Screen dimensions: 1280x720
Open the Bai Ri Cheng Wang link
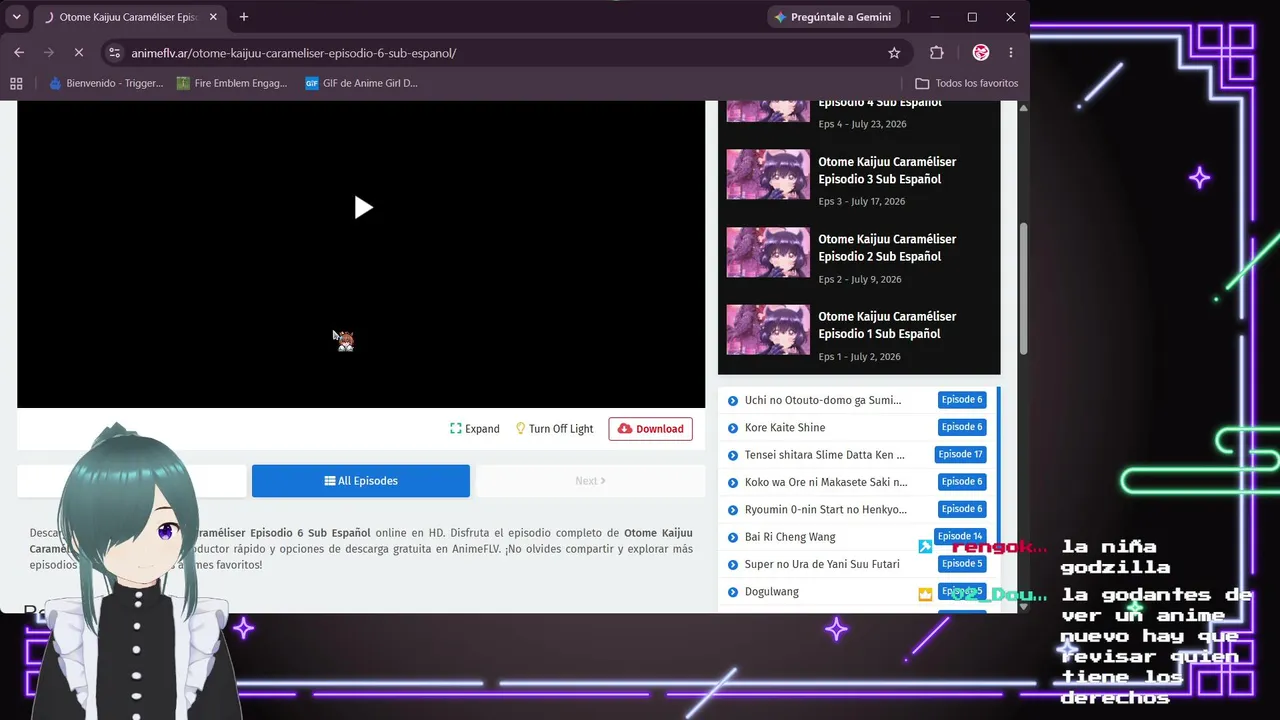pos(790,537)
